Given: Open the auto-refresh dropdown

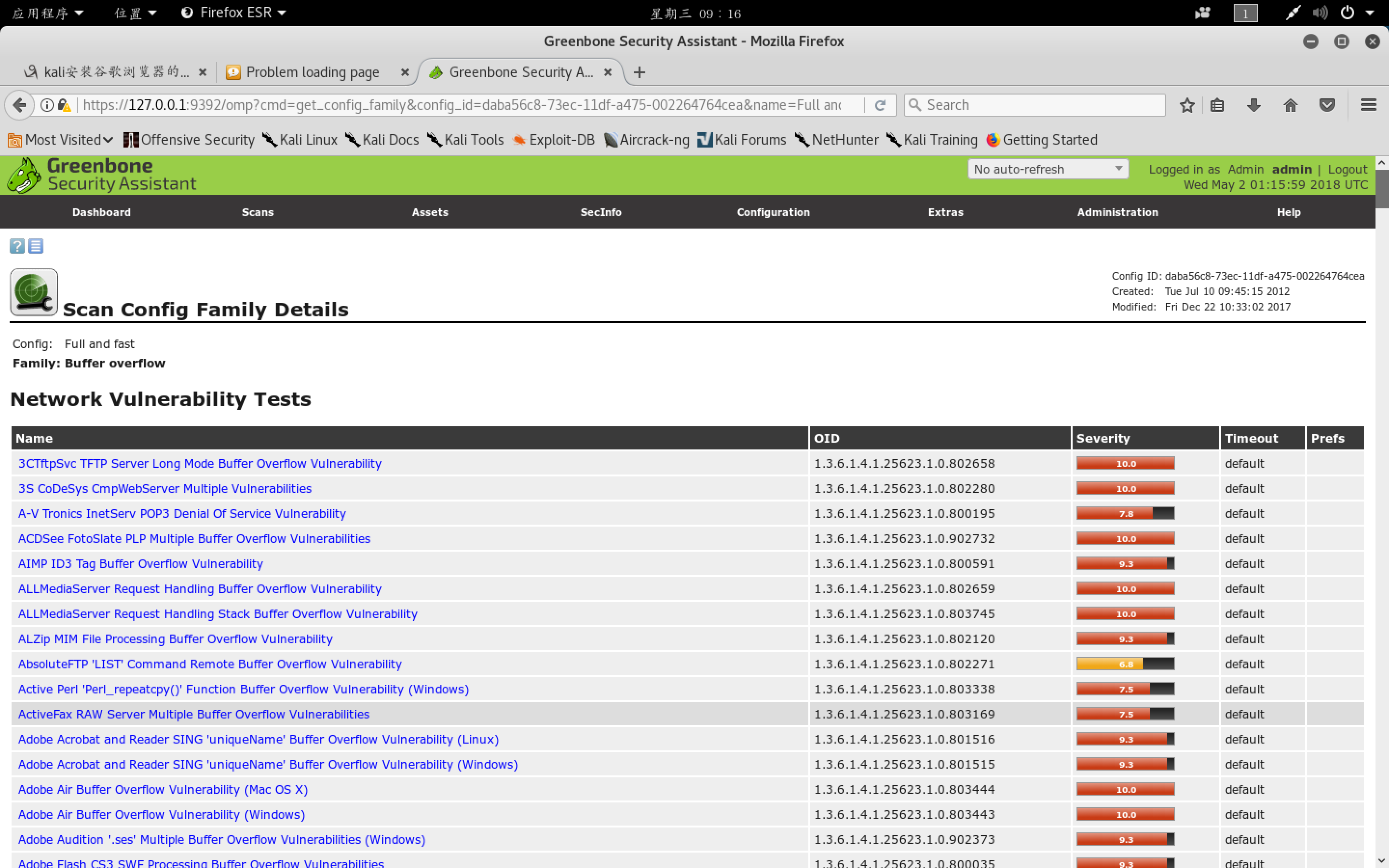Looking at the screenshot, I should [x=1048, y=169].
